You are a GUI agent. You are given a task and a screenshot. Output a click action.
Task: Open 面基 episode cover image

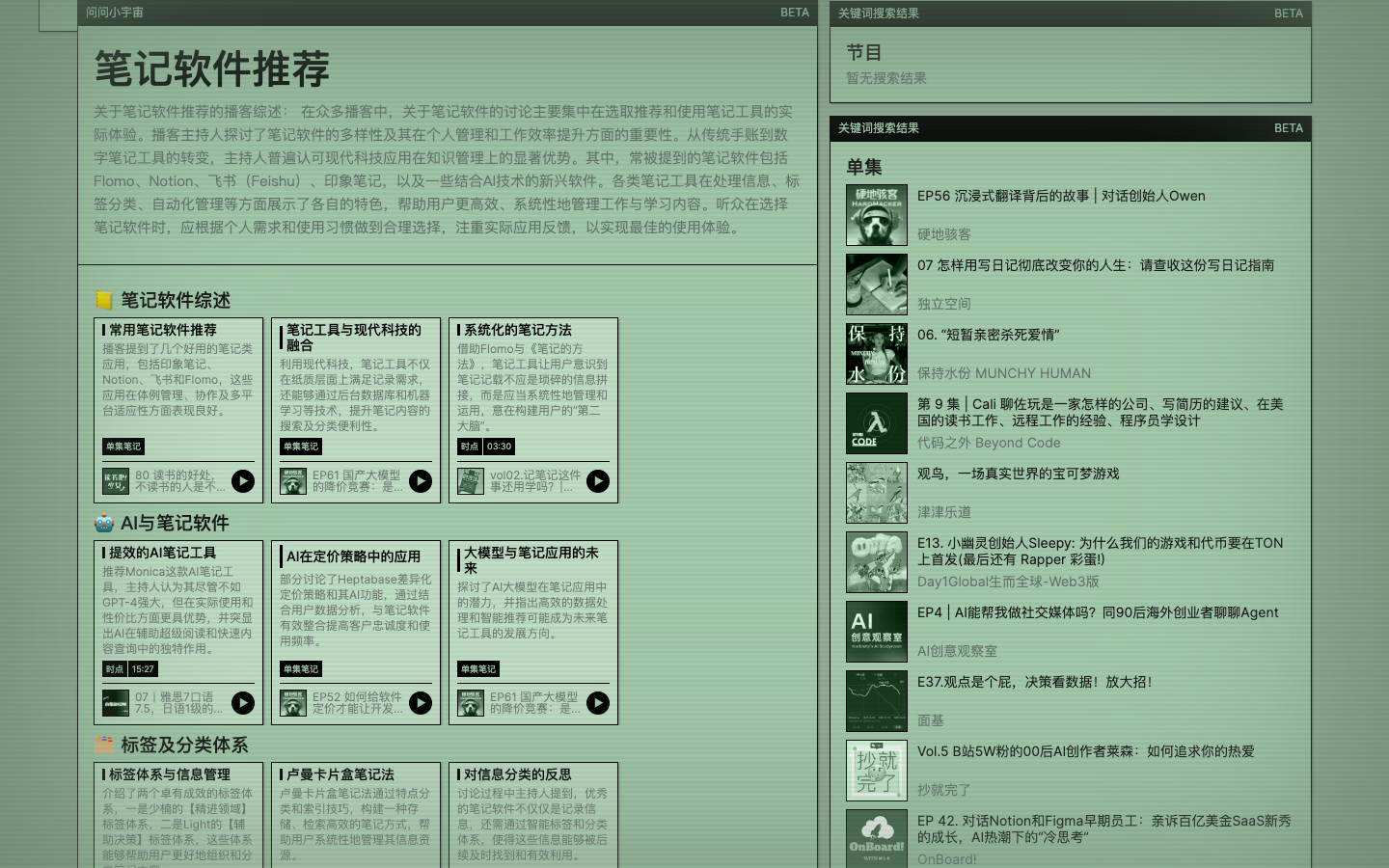[877, 701]
